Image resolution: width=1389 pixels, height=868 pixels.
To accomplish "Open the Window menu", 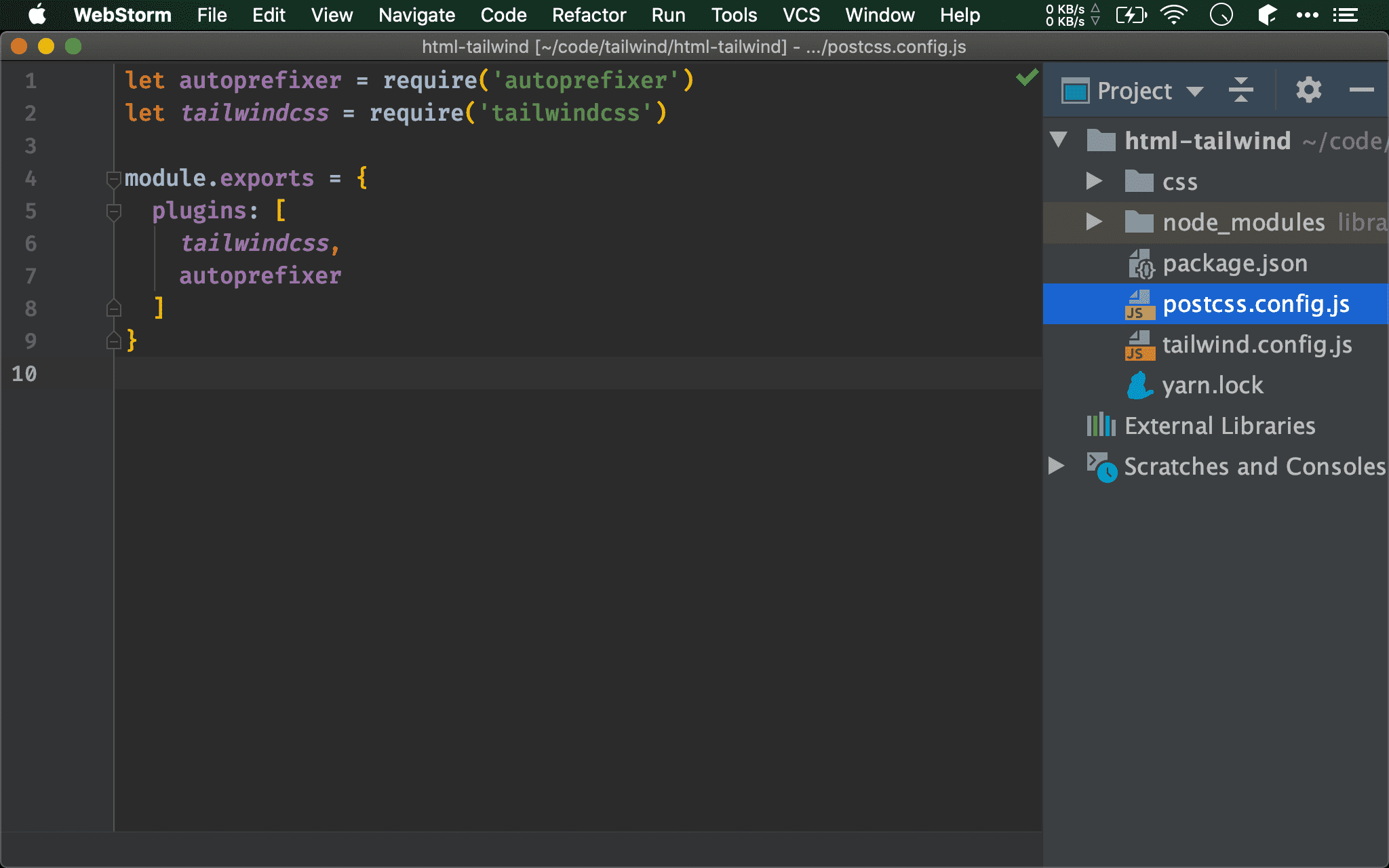I will pos(880,15).
